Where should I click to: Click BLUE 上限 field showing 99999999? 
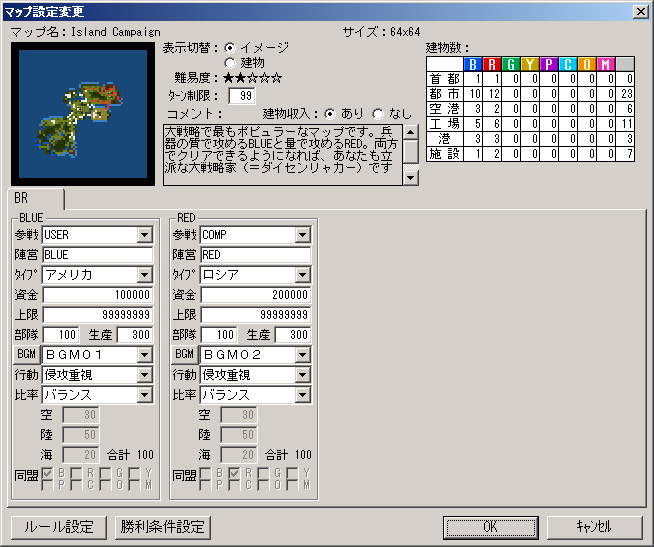point(98,315)
